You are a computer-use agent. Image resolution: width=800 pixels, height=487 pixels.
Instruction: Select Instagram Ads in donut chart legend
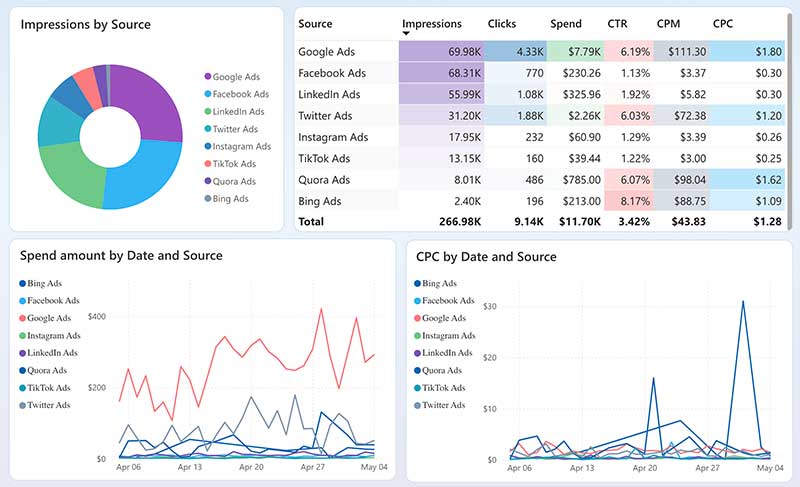coord(237,146)
